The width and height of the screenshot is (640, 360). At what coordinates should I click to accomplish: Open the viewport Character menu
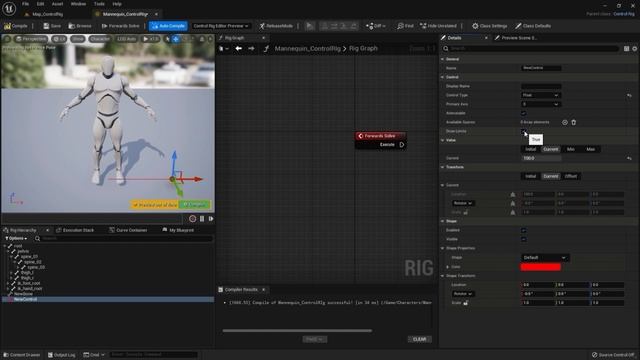coord(99,39)
